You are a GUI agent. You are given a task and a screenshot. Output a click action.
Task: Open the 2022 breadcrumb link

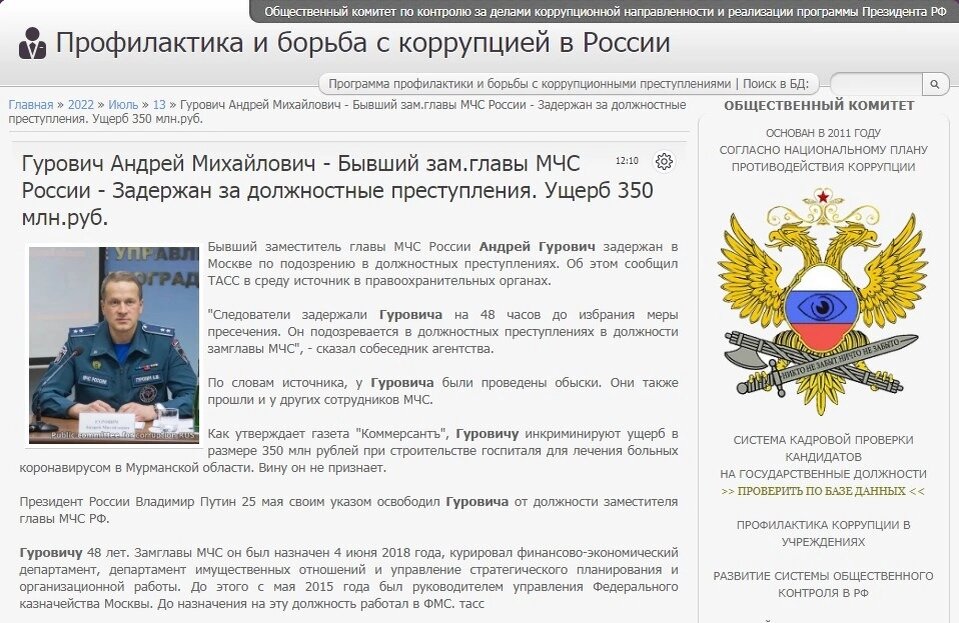[81, 105]
